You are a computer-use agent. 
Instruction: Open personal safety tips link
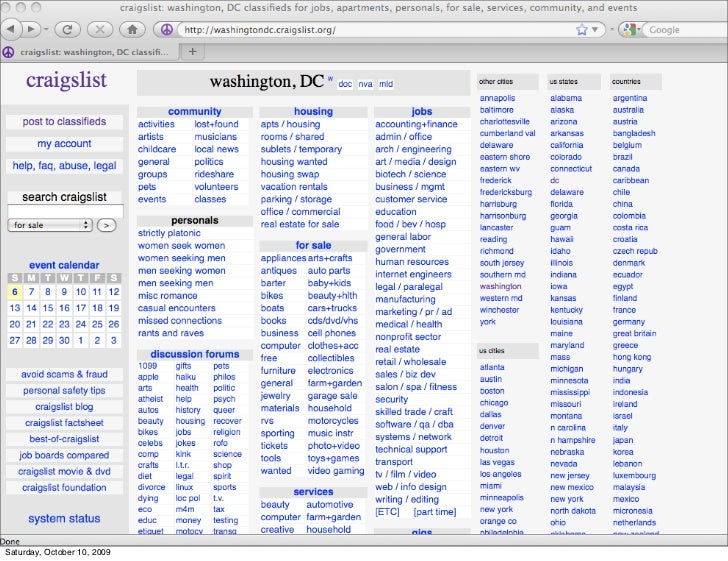pos(64,391)
